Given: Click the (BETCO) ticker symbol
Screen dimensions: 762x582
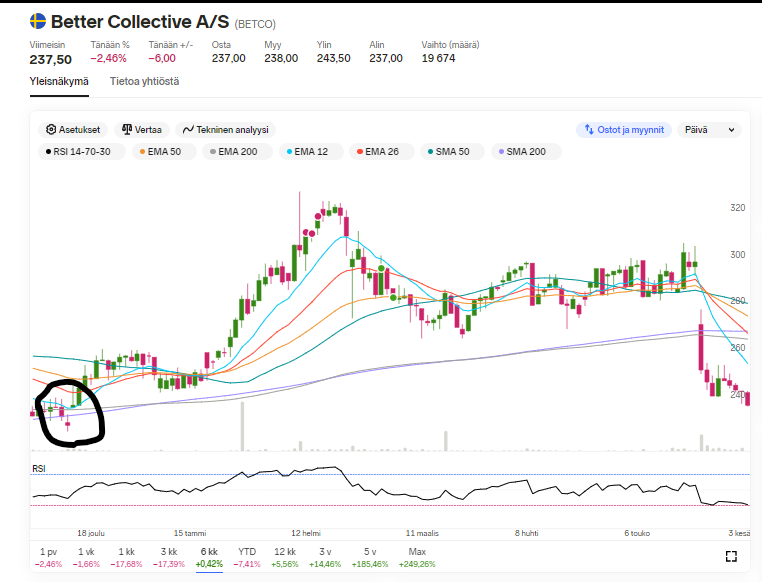Looking at the screenshot, I should tap(255, 24).
